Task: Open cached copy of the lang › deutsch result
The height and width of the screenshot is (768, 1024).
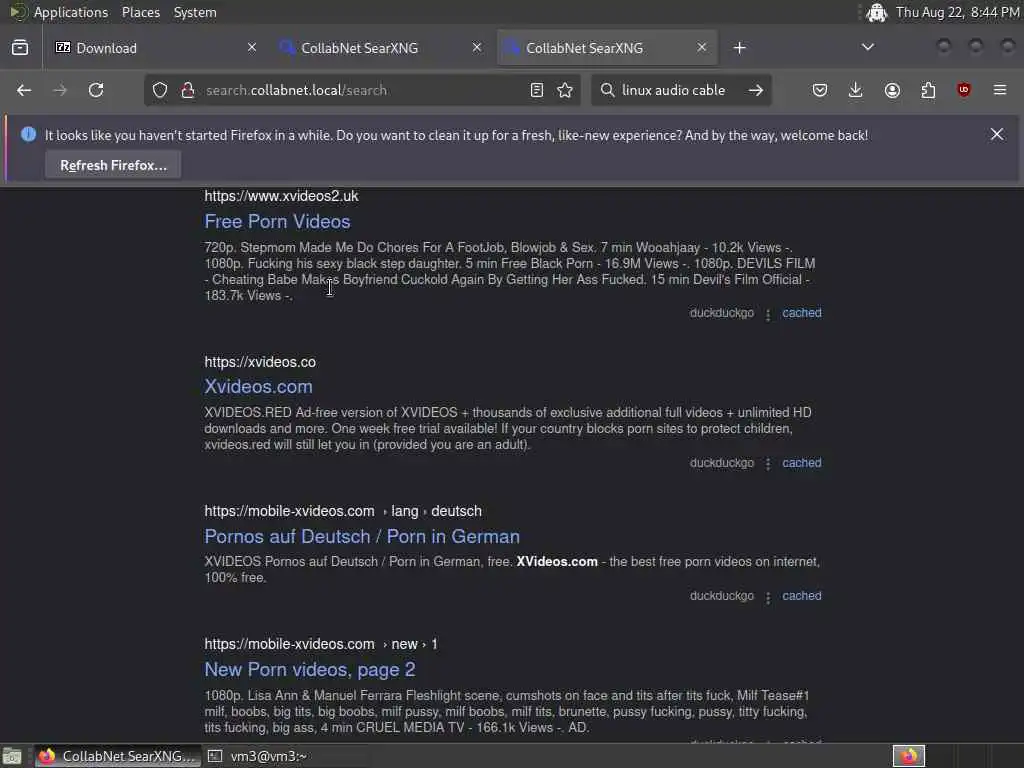Action: tap(802, 596)
